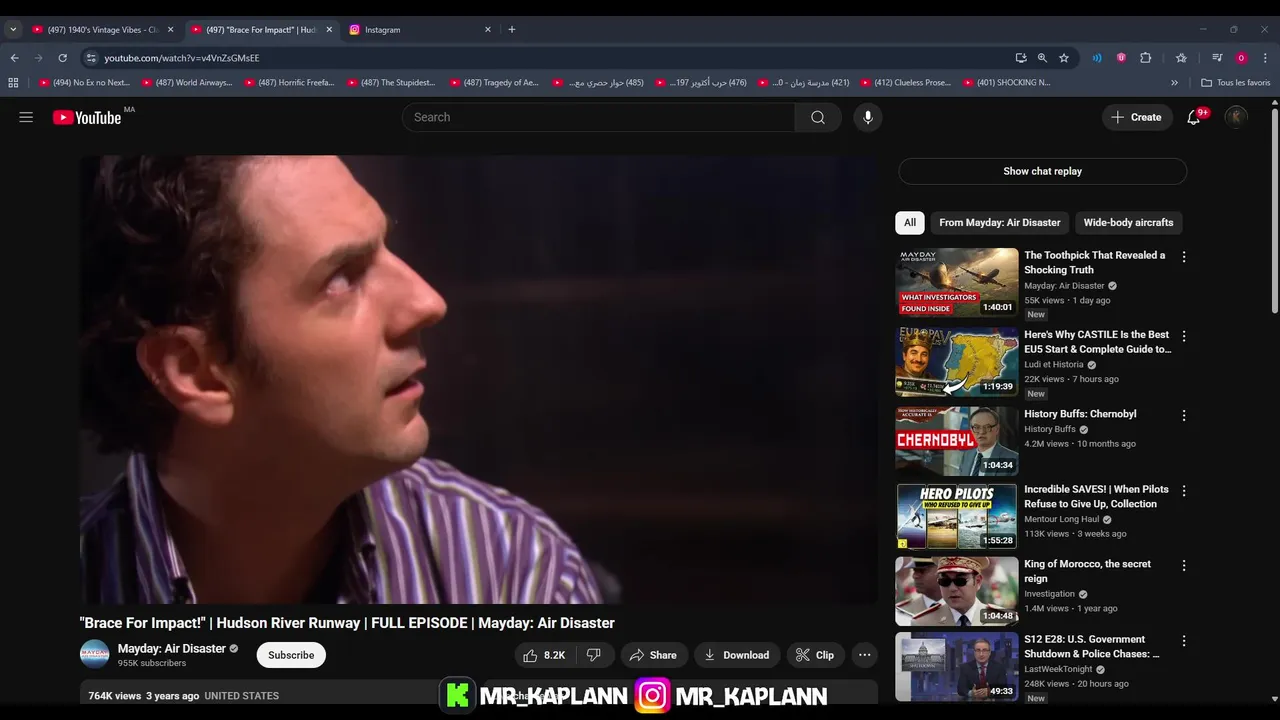Open a new browser tab
Image resolution: width=1280 pixels, height=720 pixels.
[511, 30]
